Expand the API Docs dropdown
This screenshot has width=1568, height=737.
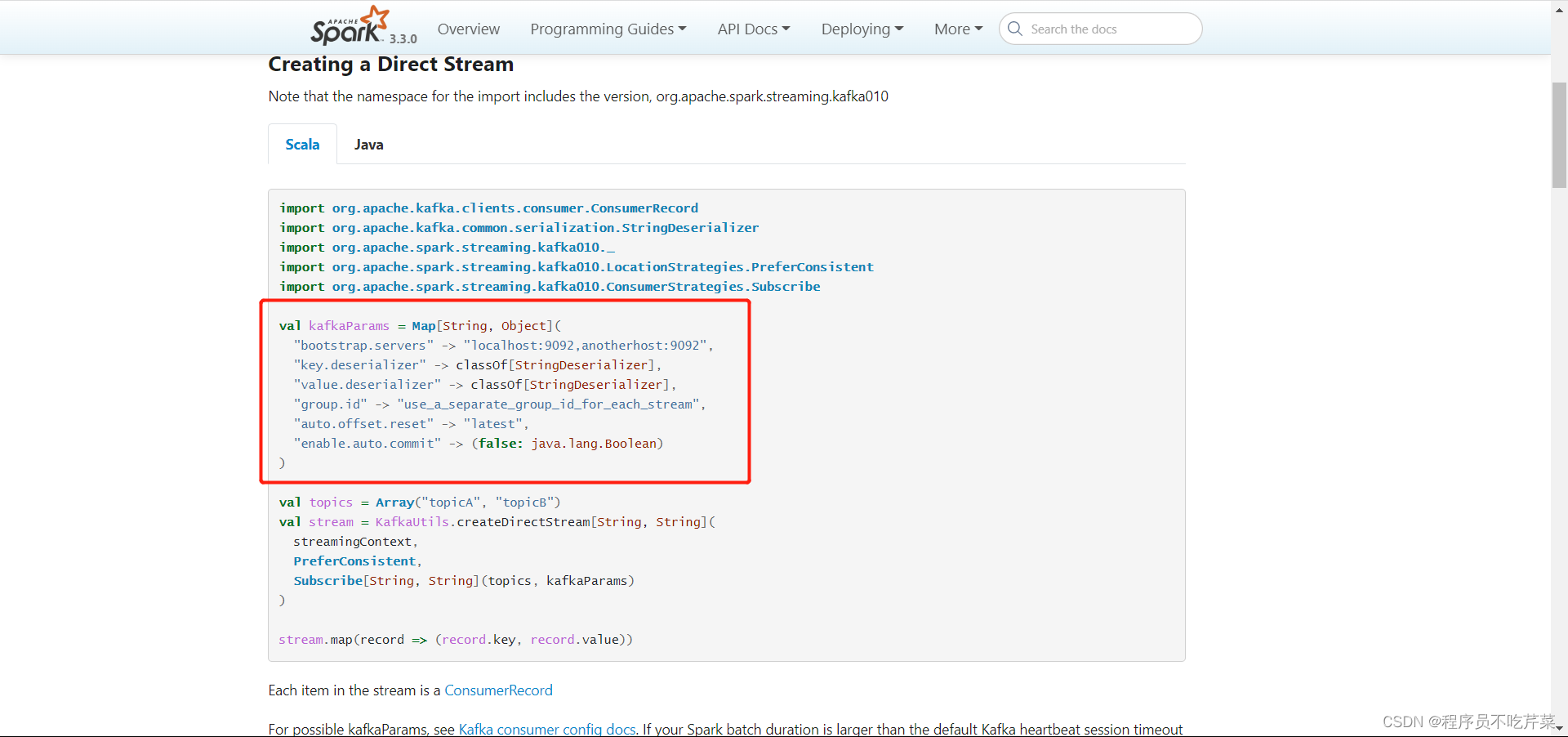pyautogui.click(x=754, y=29)
